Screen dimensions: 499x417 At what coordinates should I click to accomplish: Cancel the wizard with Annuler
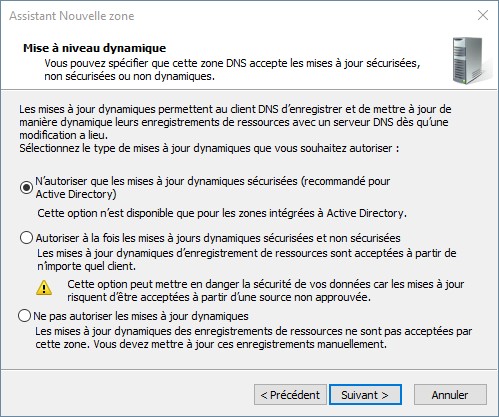pos(450,395)
